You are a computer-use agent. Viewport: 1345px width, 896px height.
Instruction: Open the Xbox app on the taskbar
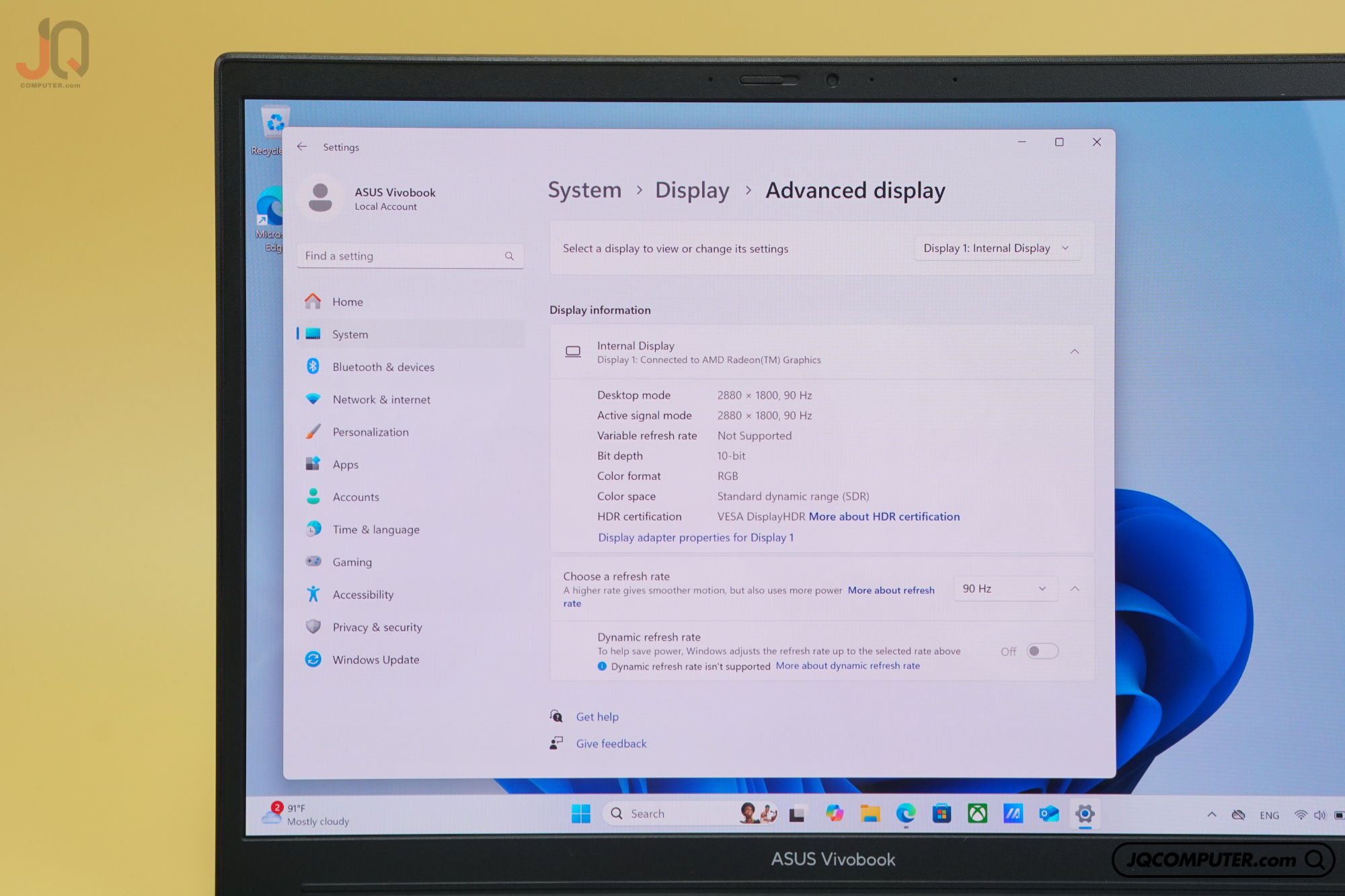point(977,814)
